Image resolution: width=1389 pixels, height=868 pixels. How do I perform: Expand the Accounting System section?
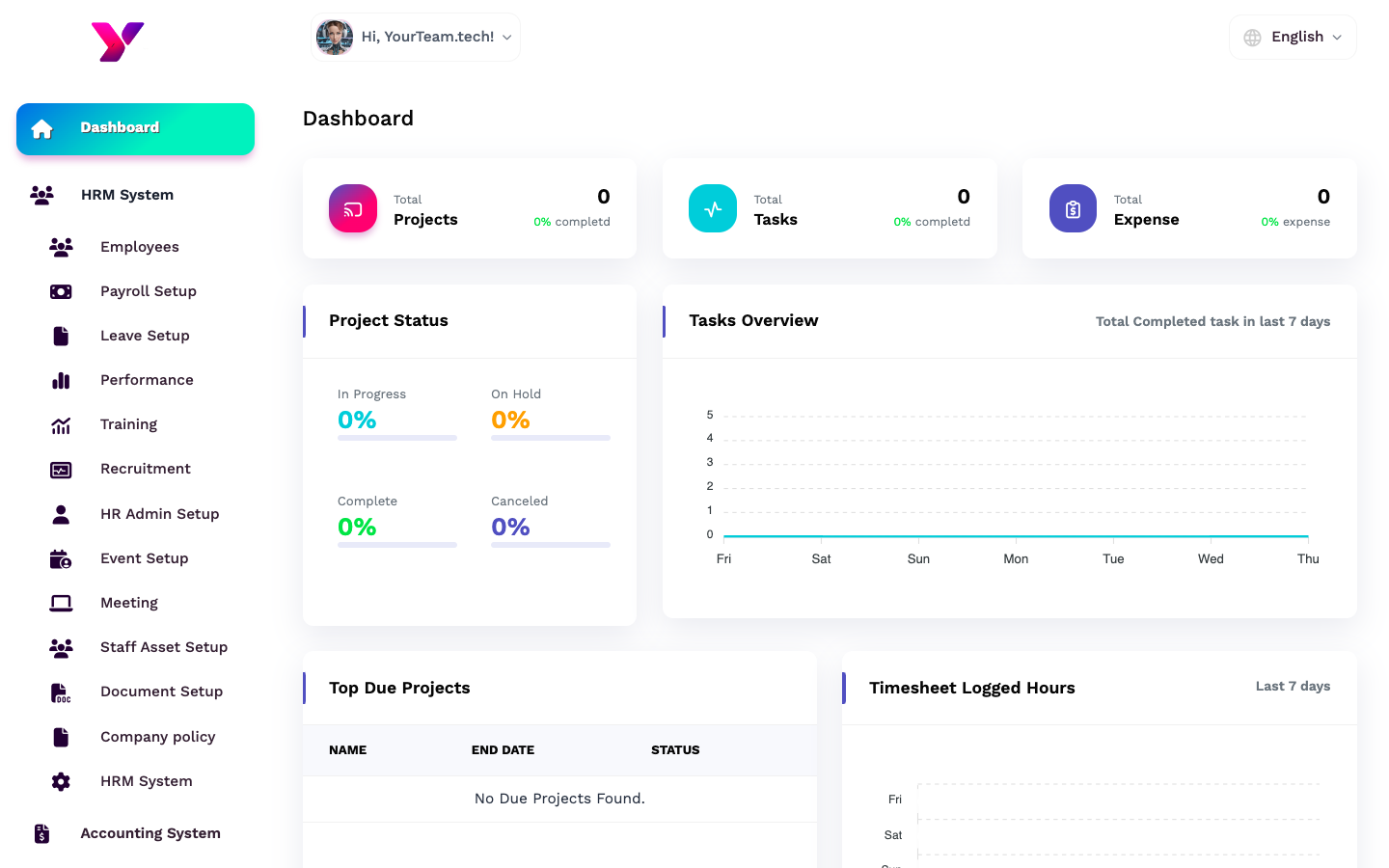[x=150, y=833]
